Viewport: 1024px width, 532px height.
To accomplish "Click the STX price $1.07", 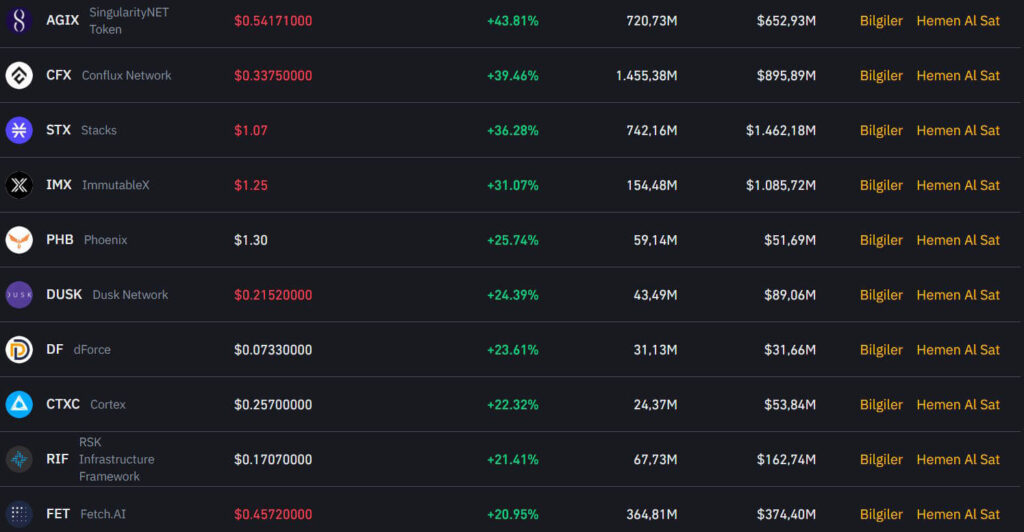I will 251,131.
